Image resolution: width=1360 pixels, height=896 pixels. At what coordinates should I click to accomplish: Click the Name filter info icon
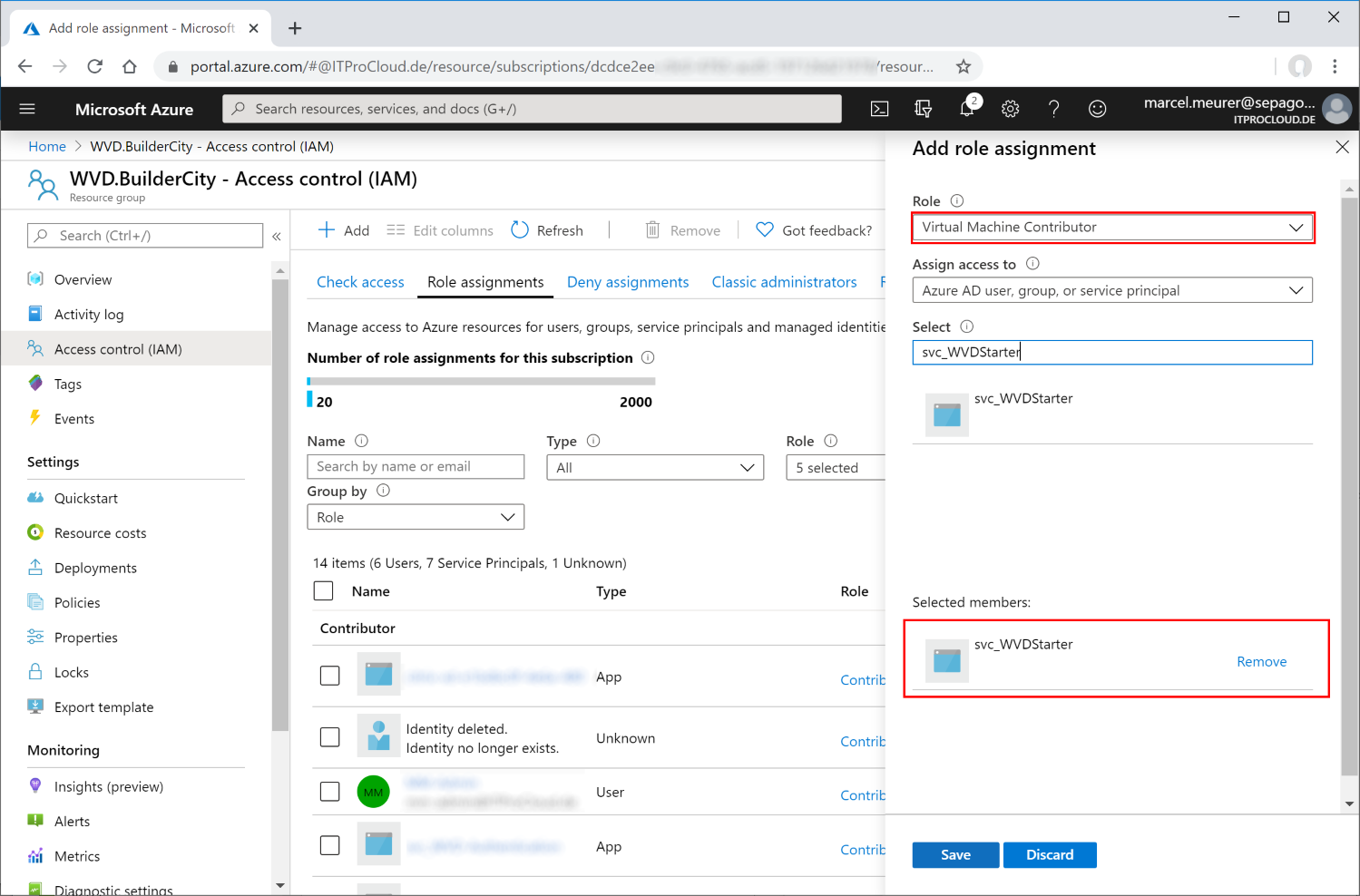pos(361,441)
